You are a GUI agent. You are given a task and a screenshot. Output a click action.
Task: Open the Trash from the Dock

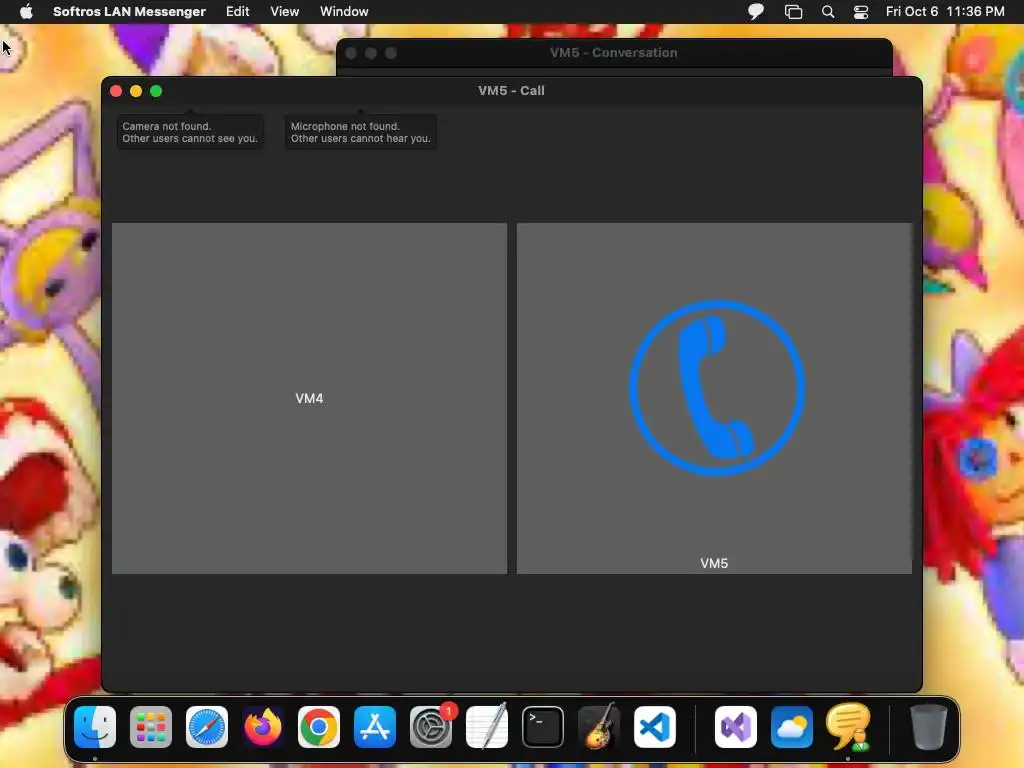click(x=929, y=727)
